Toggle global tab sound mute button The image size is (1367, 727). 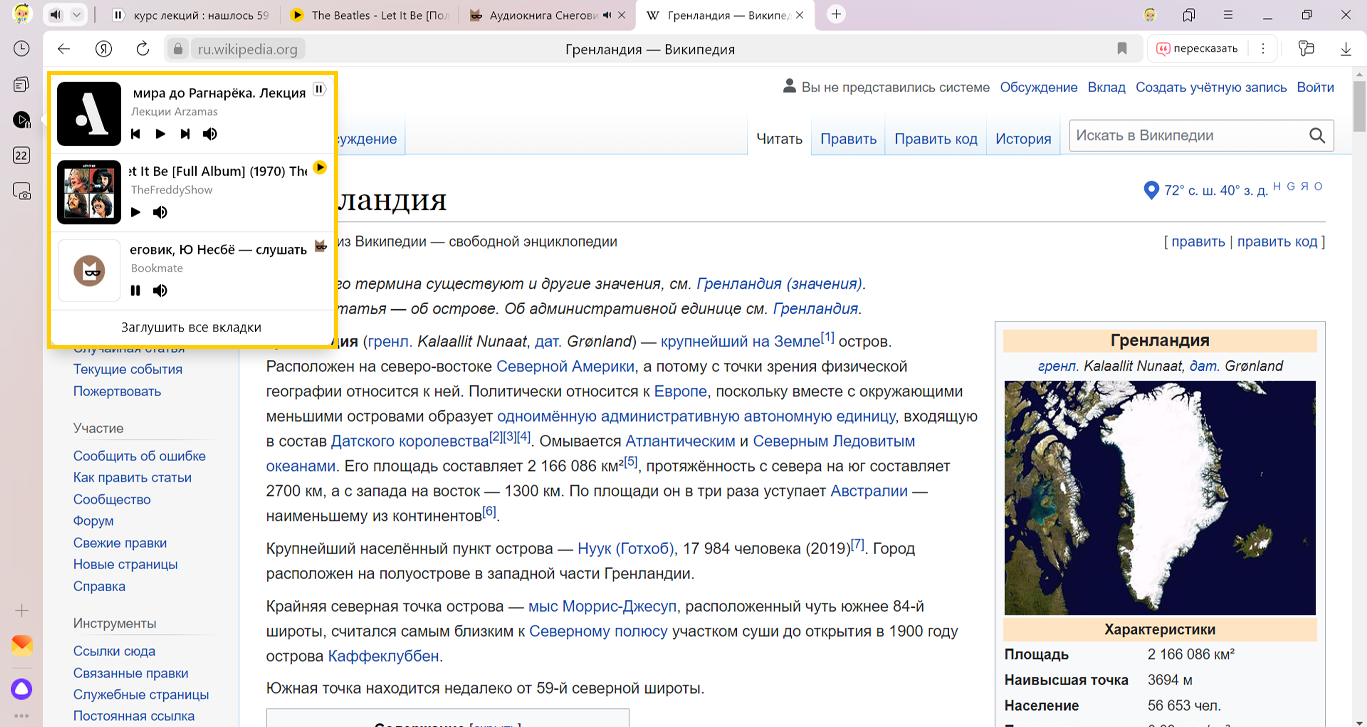(x=55, y=15)
